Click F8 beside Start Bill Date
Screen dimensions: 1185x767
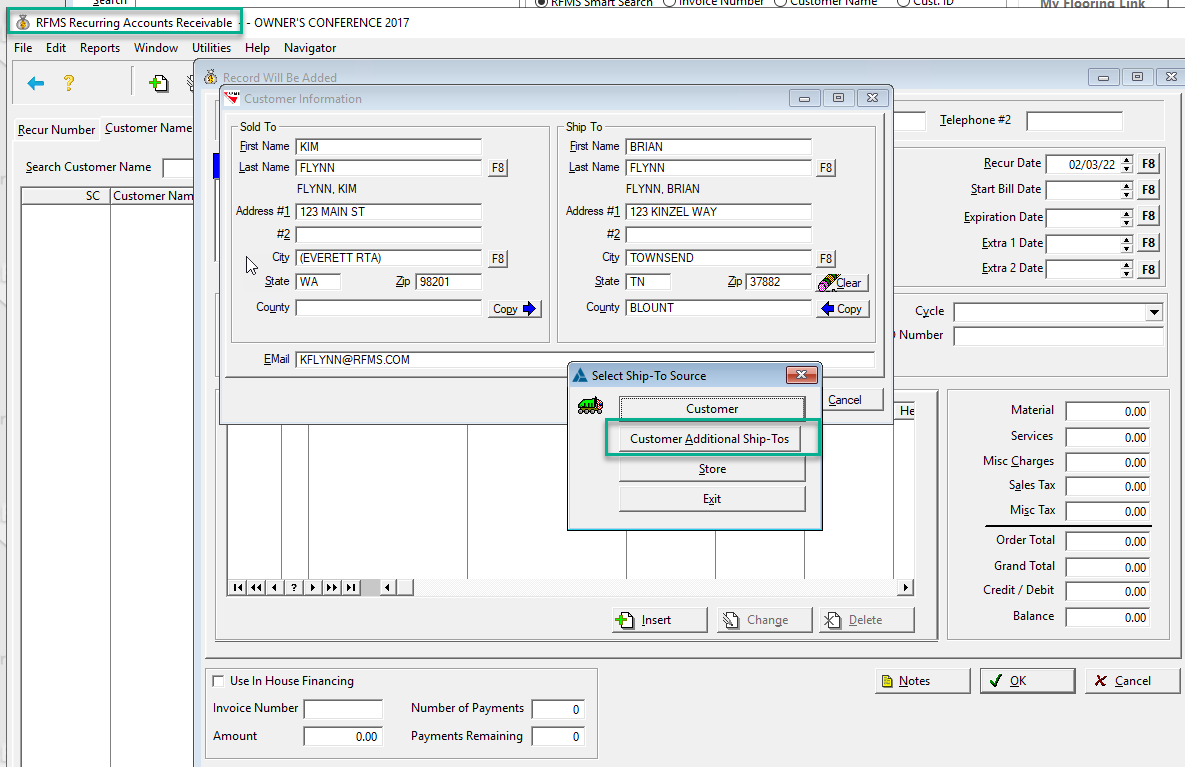pos(1148,190)
